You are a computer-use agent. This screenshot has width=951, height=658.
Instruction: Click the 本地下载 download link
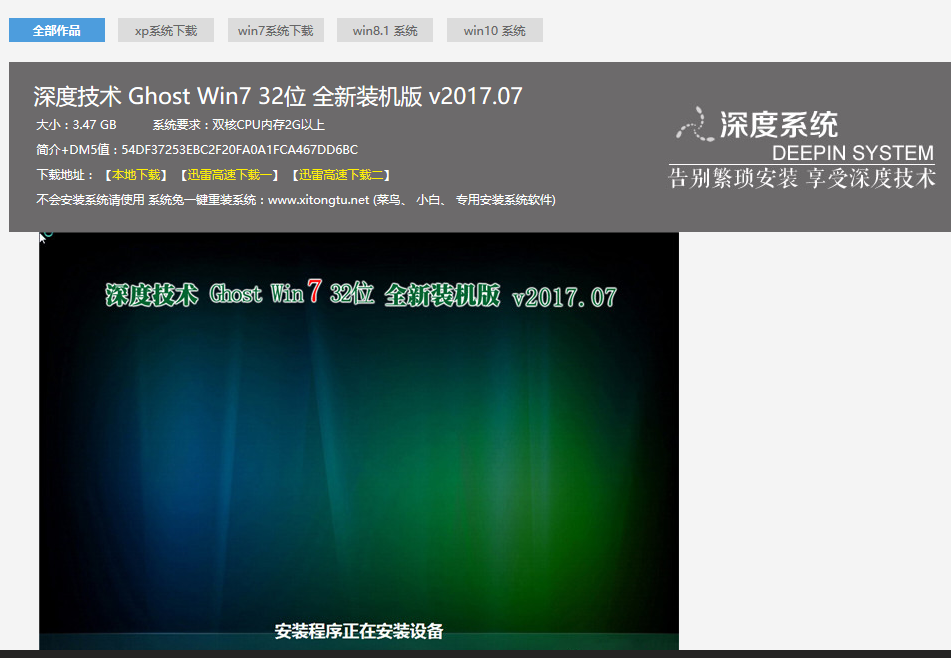[137, 174]
